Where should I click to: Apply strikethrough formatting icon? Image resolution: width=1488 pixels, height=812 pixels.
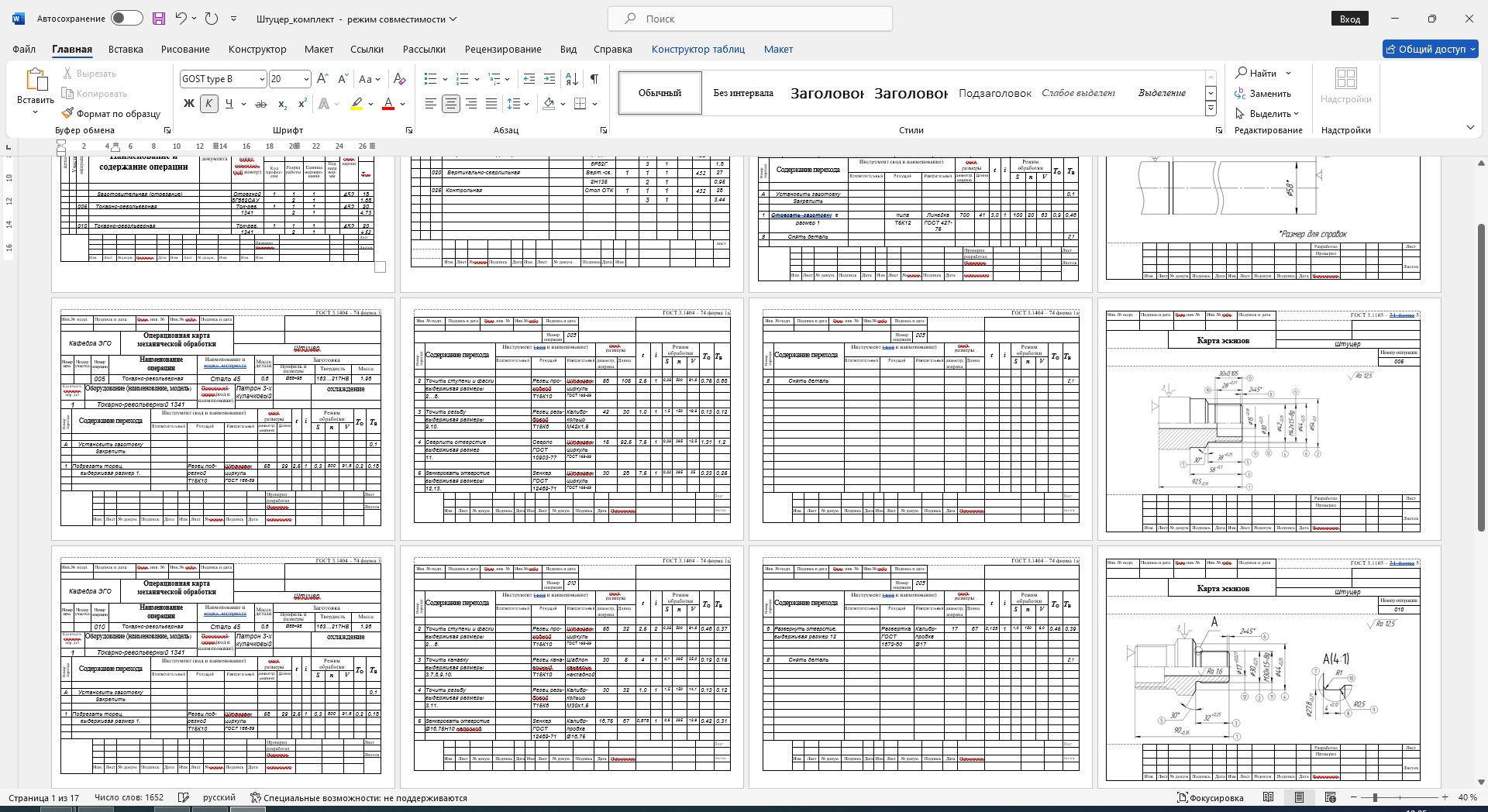coord(261,104)
